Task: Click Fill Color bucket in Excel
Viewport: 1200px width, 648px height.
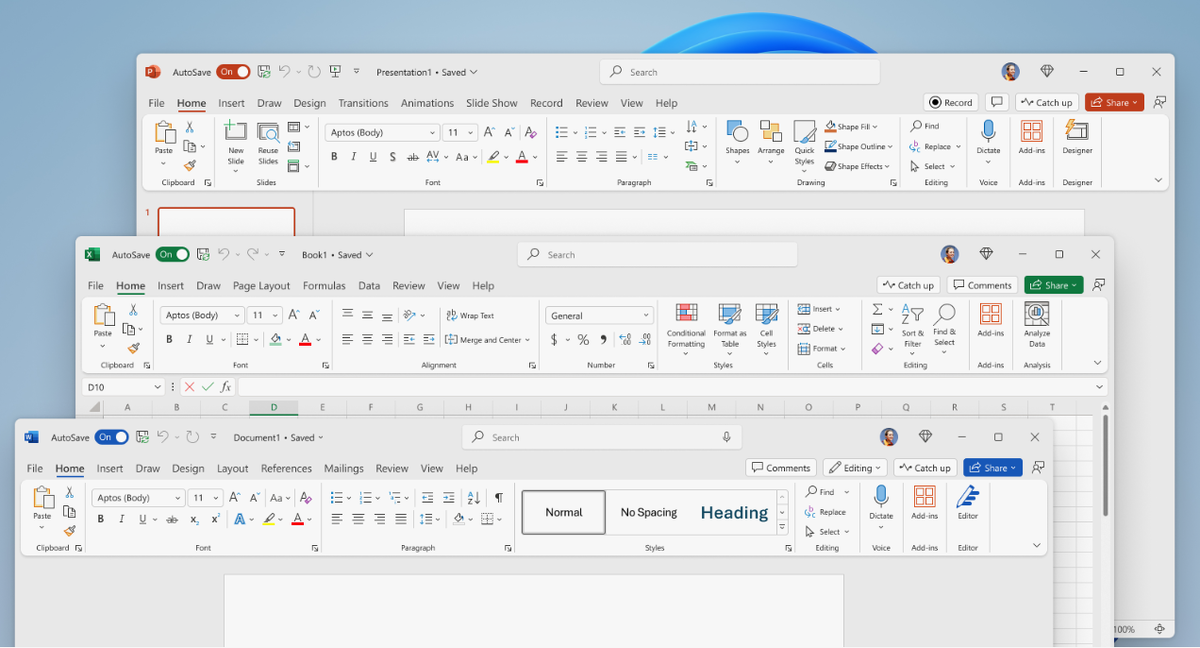Action: tap(276, 340)
